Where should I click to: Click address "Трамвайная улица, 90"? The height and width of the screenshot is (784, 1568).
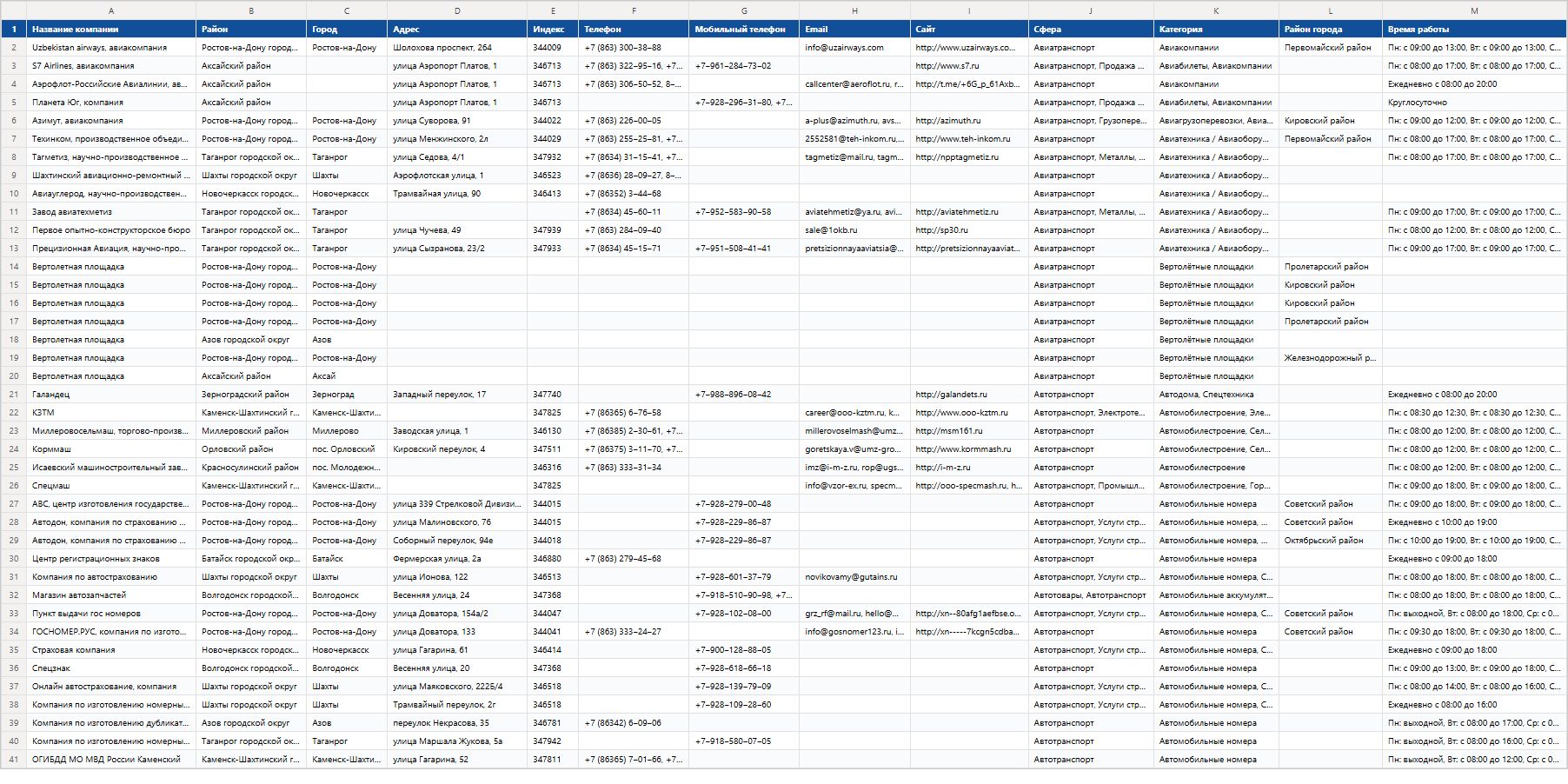(457, 194)
